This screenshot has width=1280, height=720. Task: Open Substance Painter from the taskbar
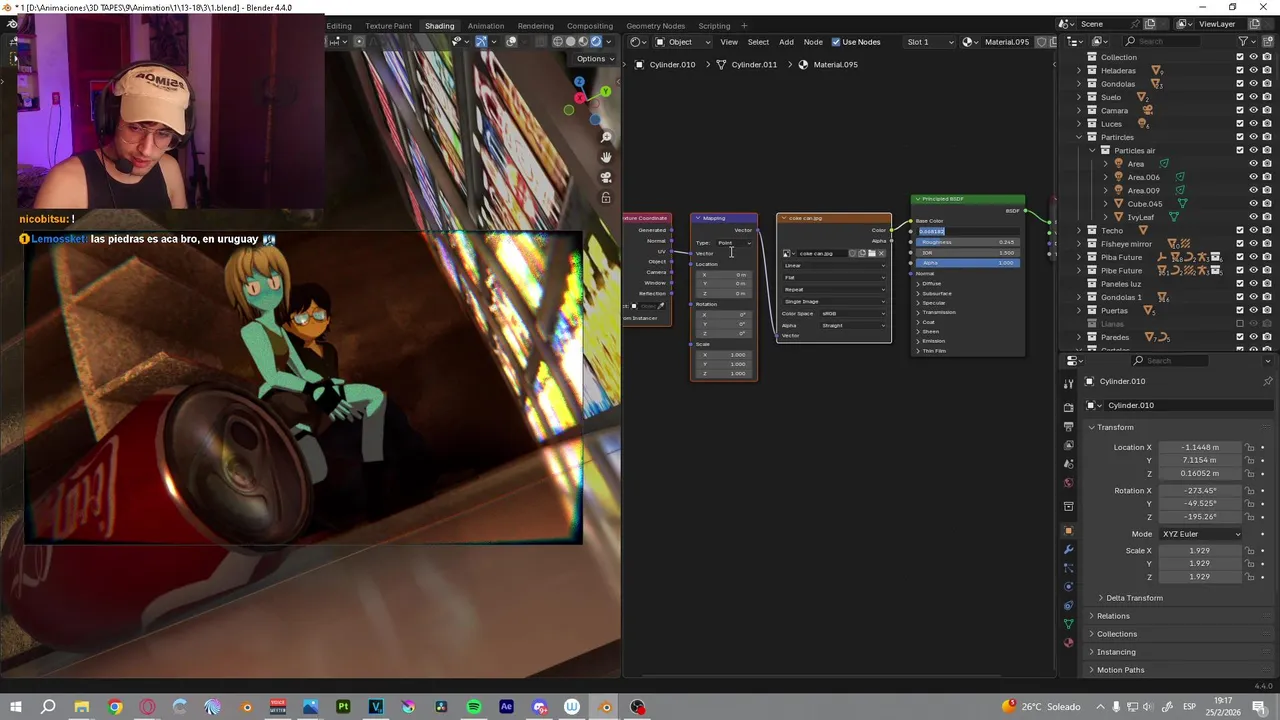[x=343, y=707]
